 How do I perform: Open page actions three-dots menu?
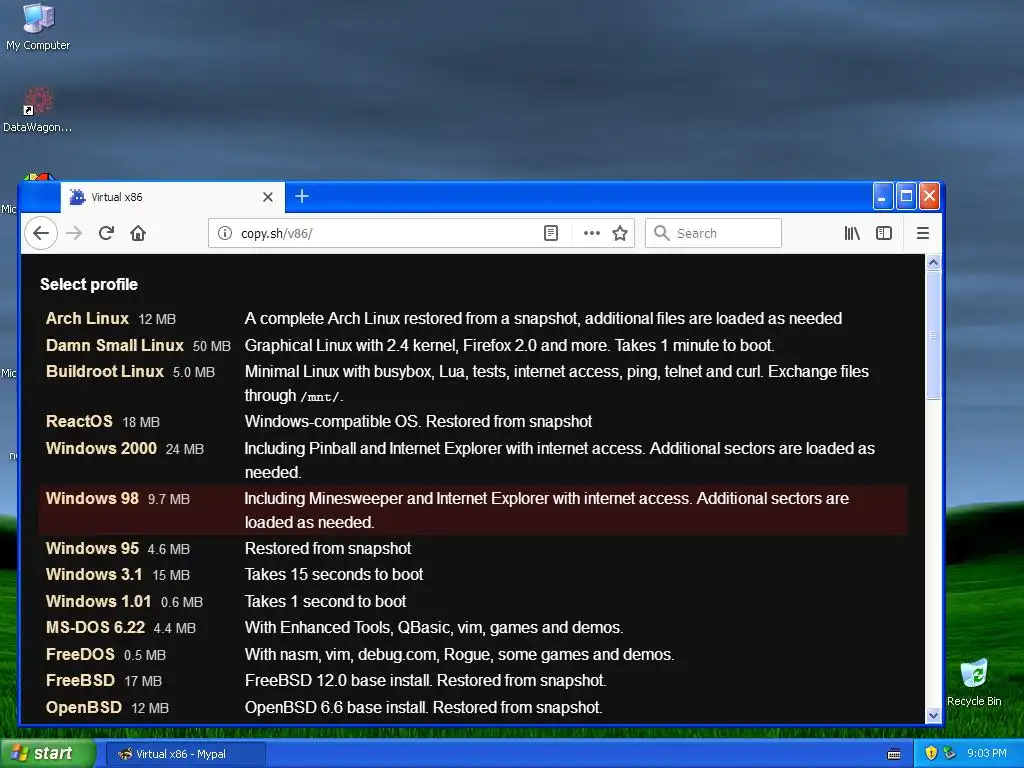592,233
